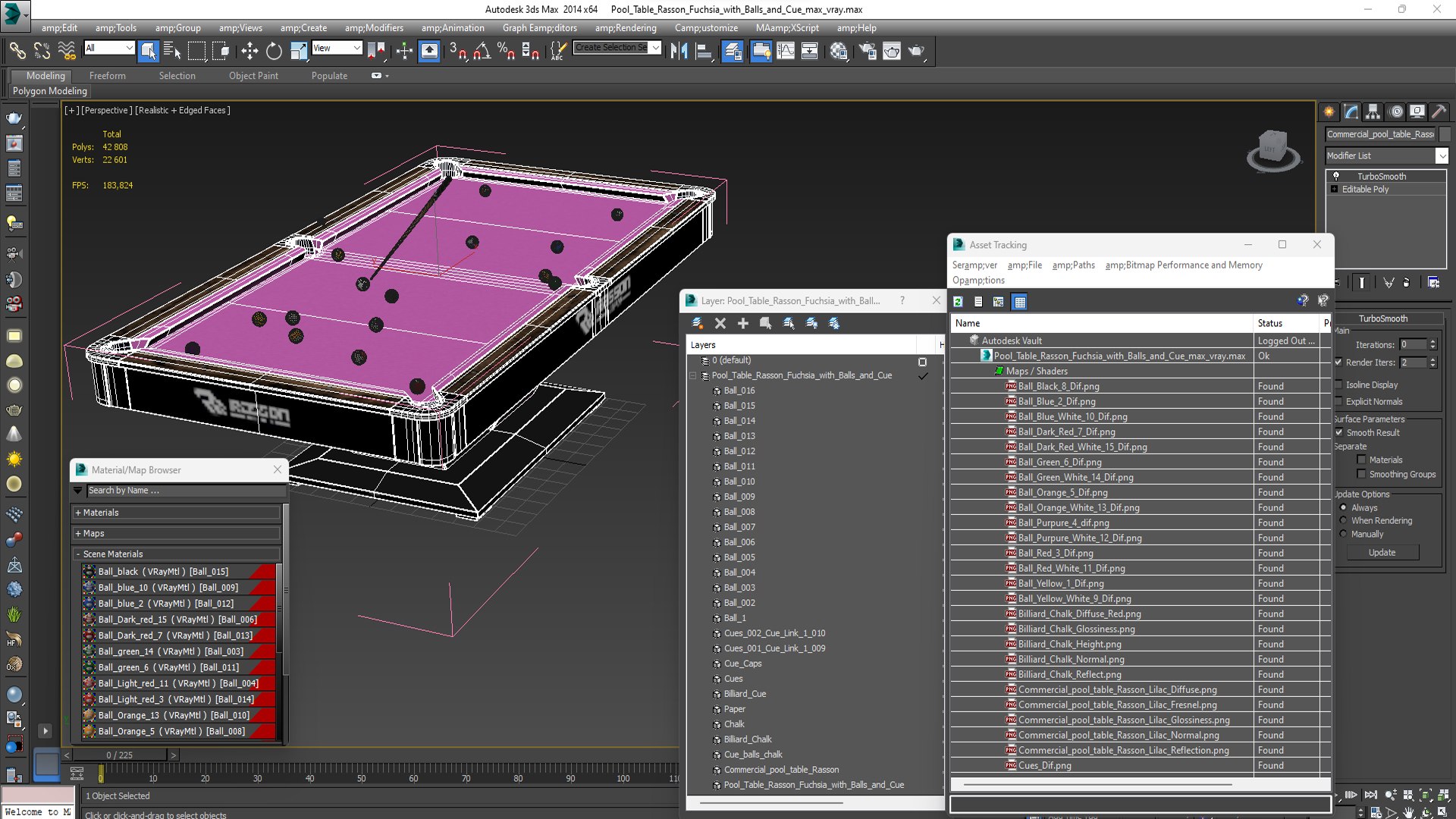The image size is (1456, 819).
Task: Click the Update button in TurboSmooth
Action: click(x=1382, y=553)
